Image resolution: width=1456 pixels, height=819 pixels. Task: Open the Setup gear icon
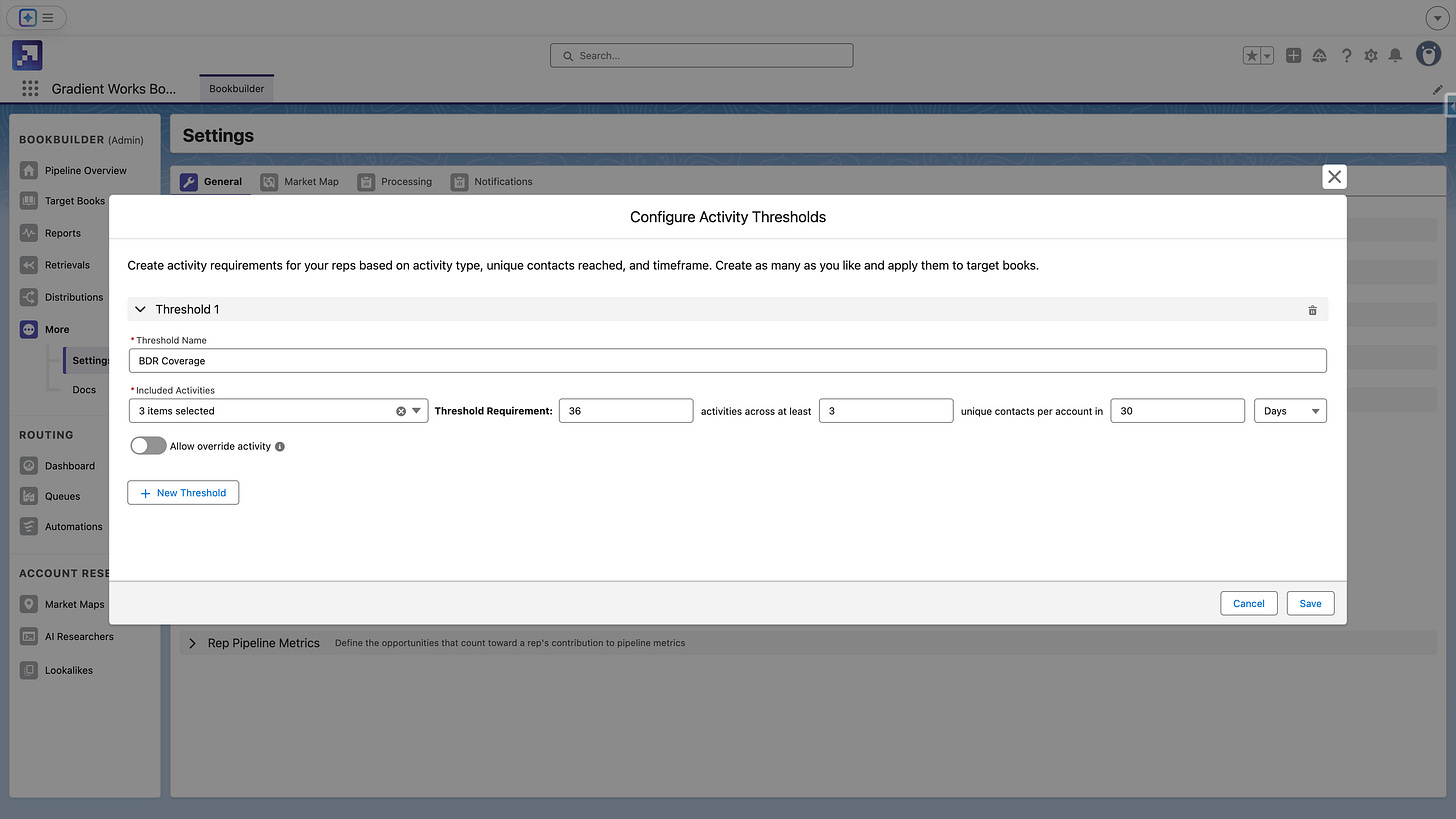click(x=1371, y=56)
